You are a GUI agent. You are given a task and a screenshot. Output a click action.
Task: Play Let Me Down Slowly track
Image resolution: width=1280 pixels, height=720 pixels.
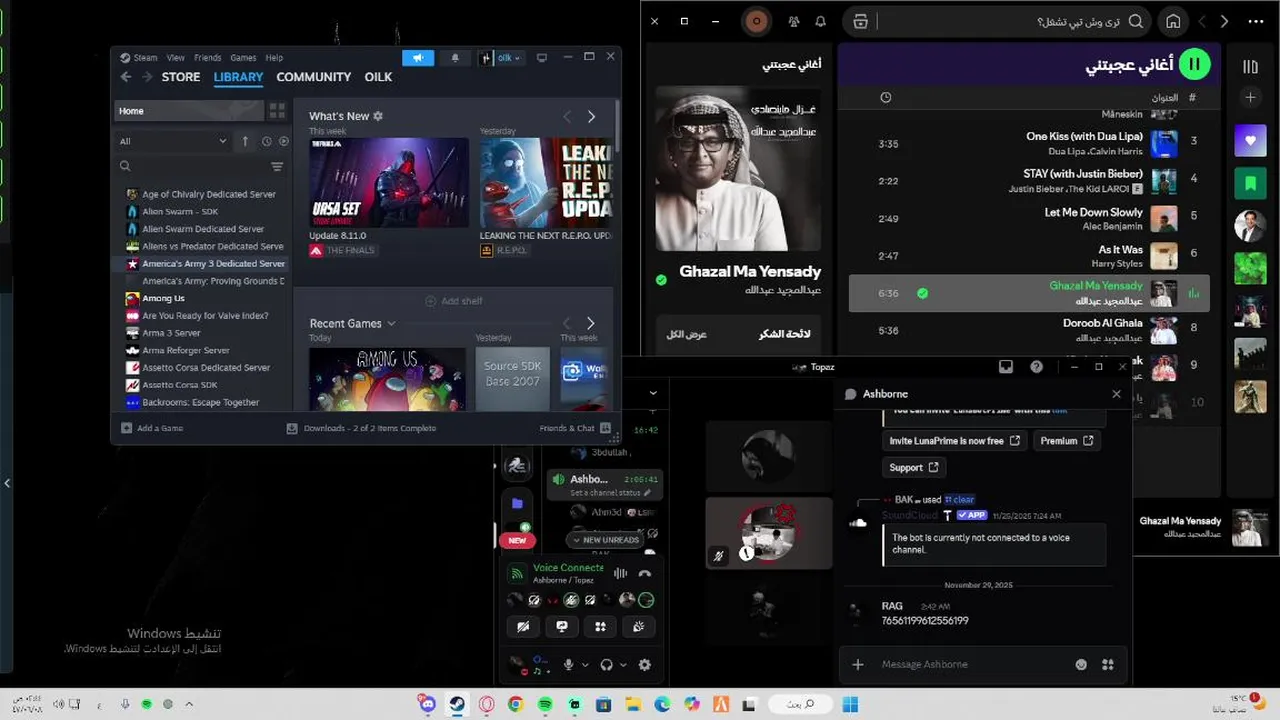tap(1029, 218)
